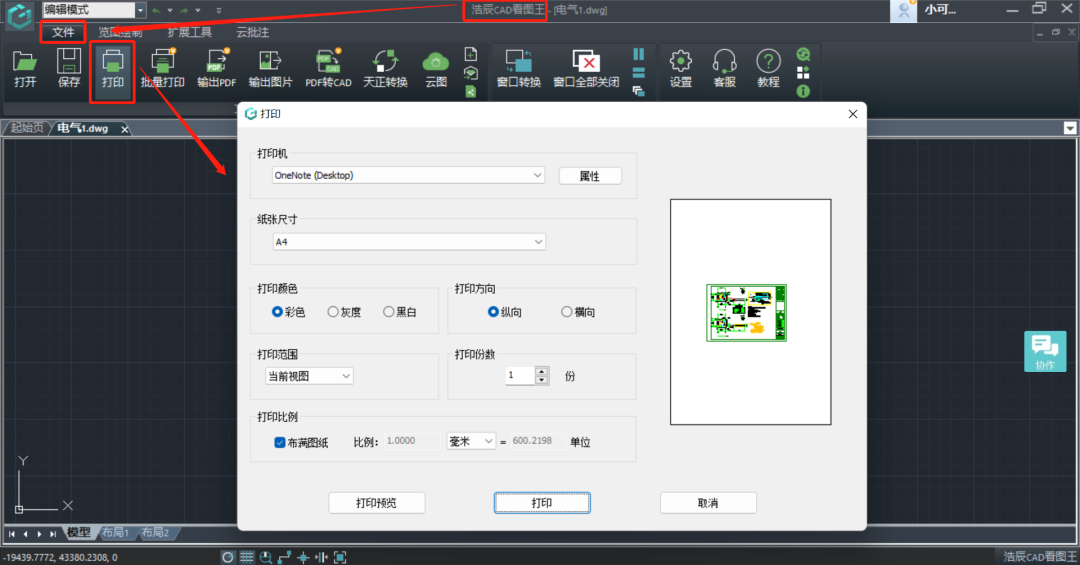Click the new file icon with plus sign
The image size is (1080, 565).
(x=471, y=54)
